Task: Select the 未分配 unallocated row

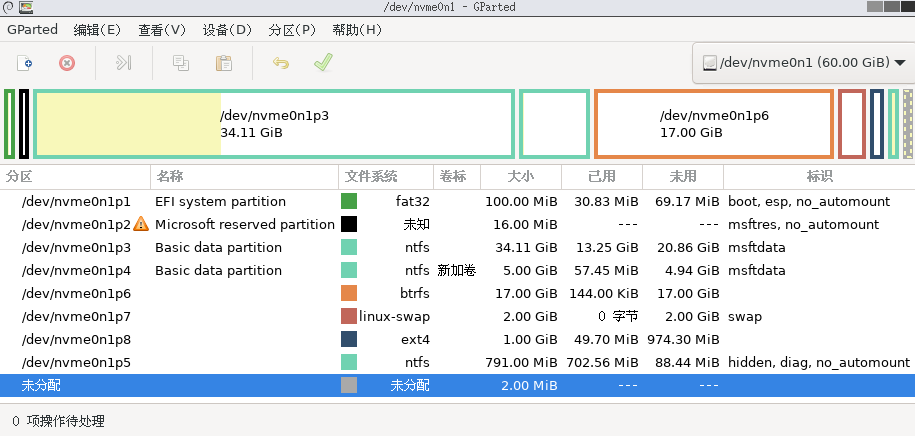Action: pos(458,385)
